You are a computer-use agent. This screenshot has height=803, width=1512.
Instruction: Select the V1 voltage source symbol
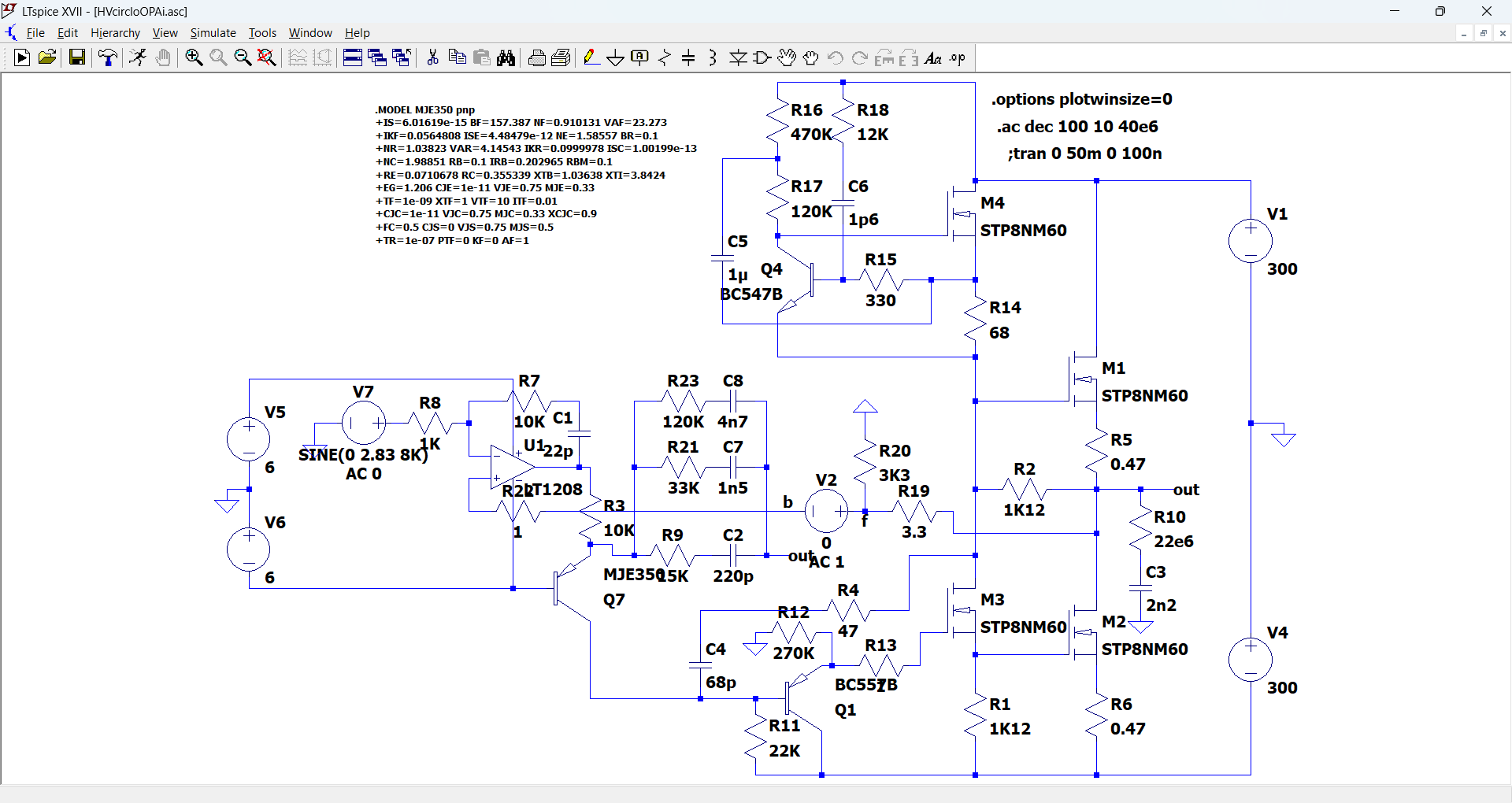click(x=1251, y=240)
